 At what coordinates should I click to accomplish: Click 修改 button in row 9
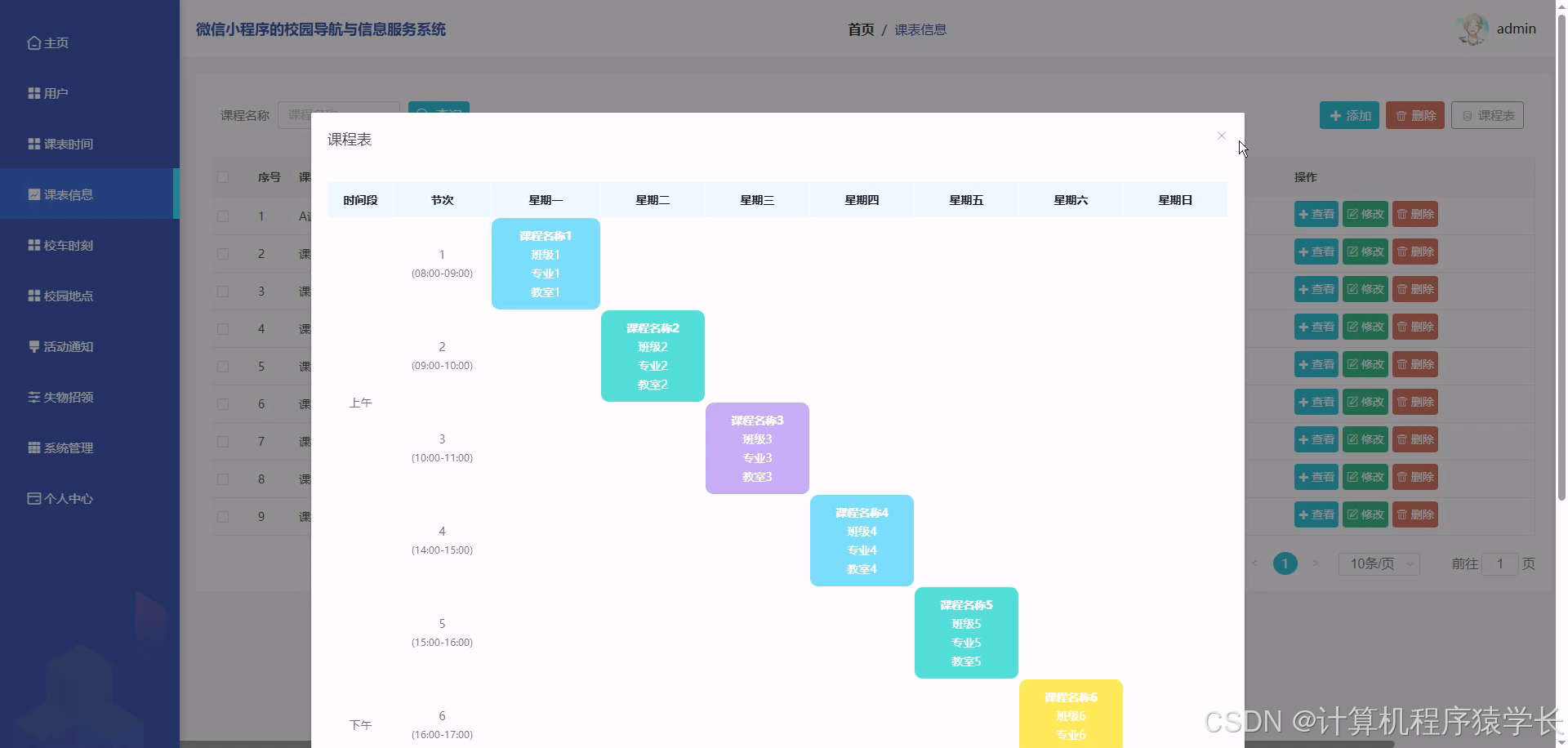click(1365, 514)
